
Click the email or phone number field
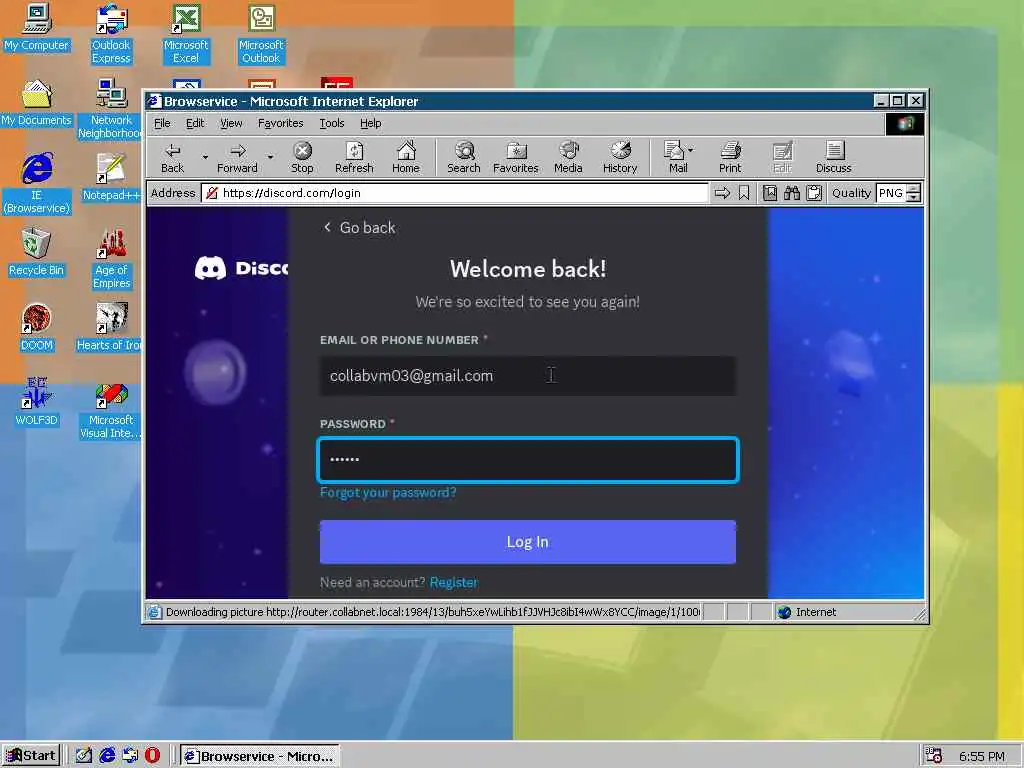(528, 376)
